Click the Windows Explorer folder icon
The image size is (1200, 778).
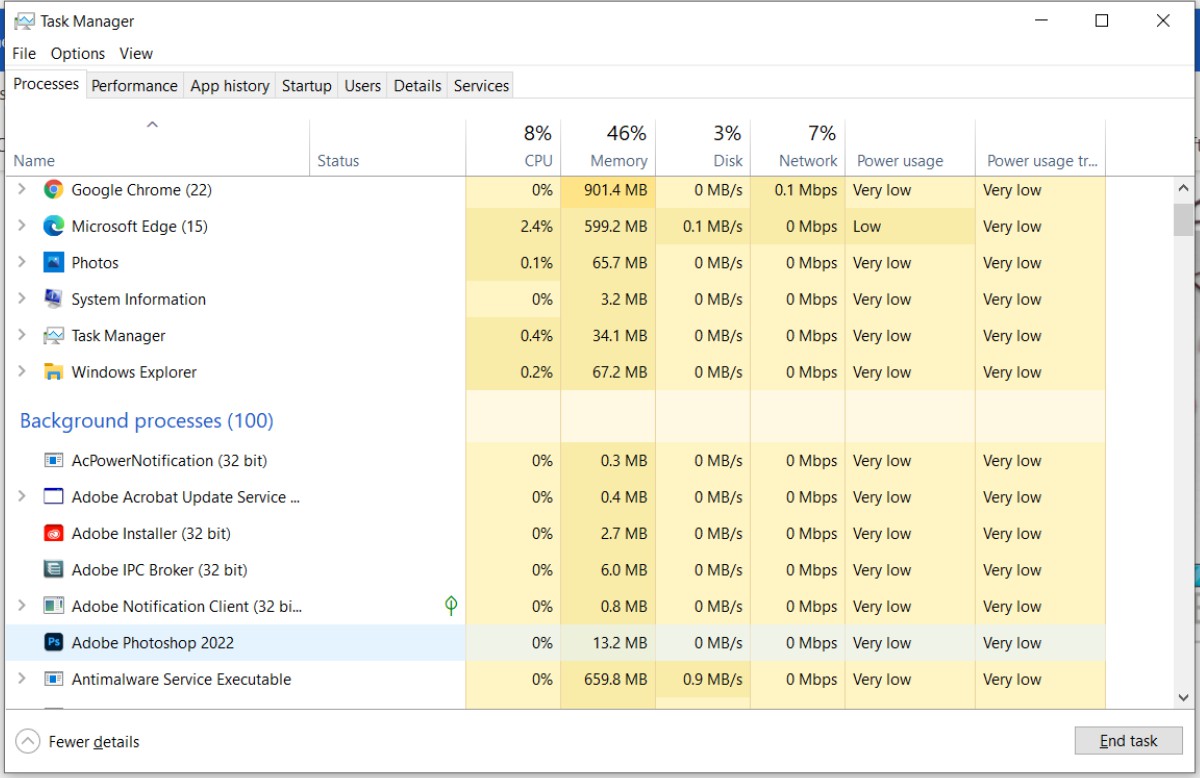[x=55, y=371]
